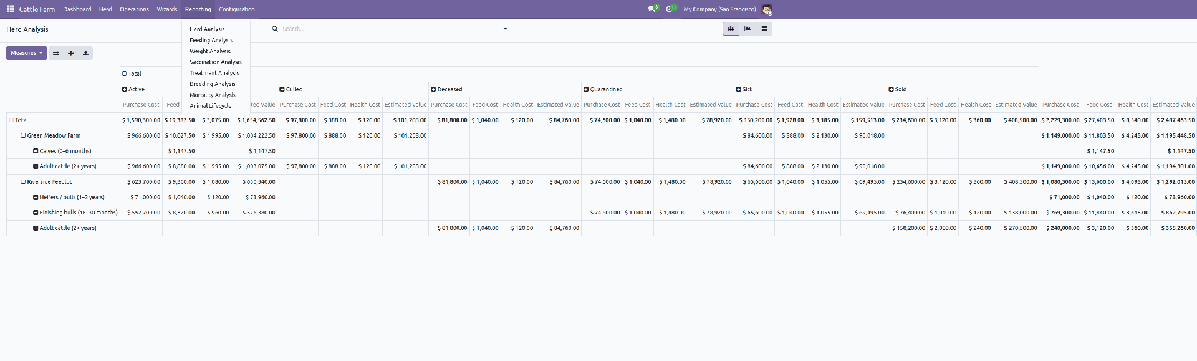This screenshot has height=361, width=1197.
Task: Open the conversations messages icon
Action: tap(653, 9)
